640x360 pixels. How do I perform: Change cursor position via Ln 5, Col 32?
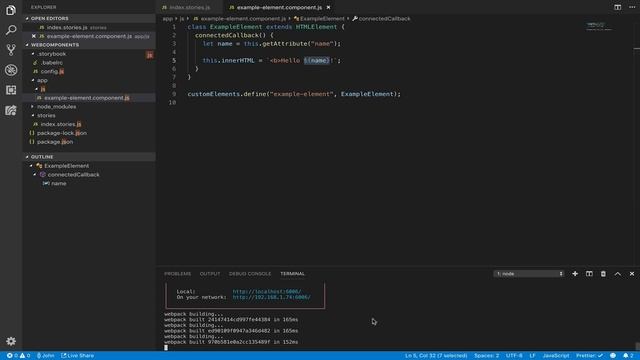tap(436, 356)
